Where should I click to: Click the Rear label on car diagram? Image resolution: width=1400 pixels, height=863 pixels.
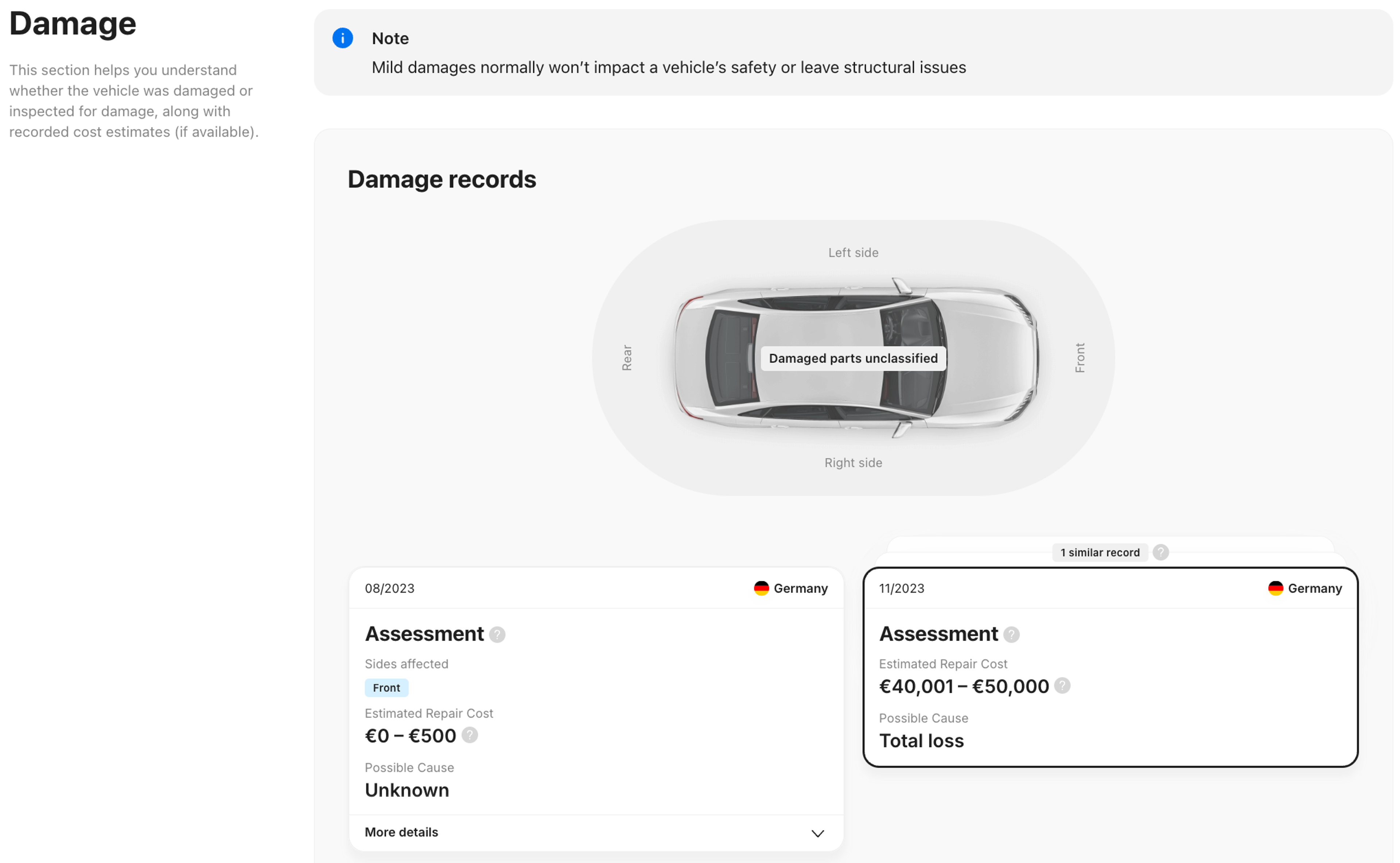pyautogui.click(x=627, y=358)
